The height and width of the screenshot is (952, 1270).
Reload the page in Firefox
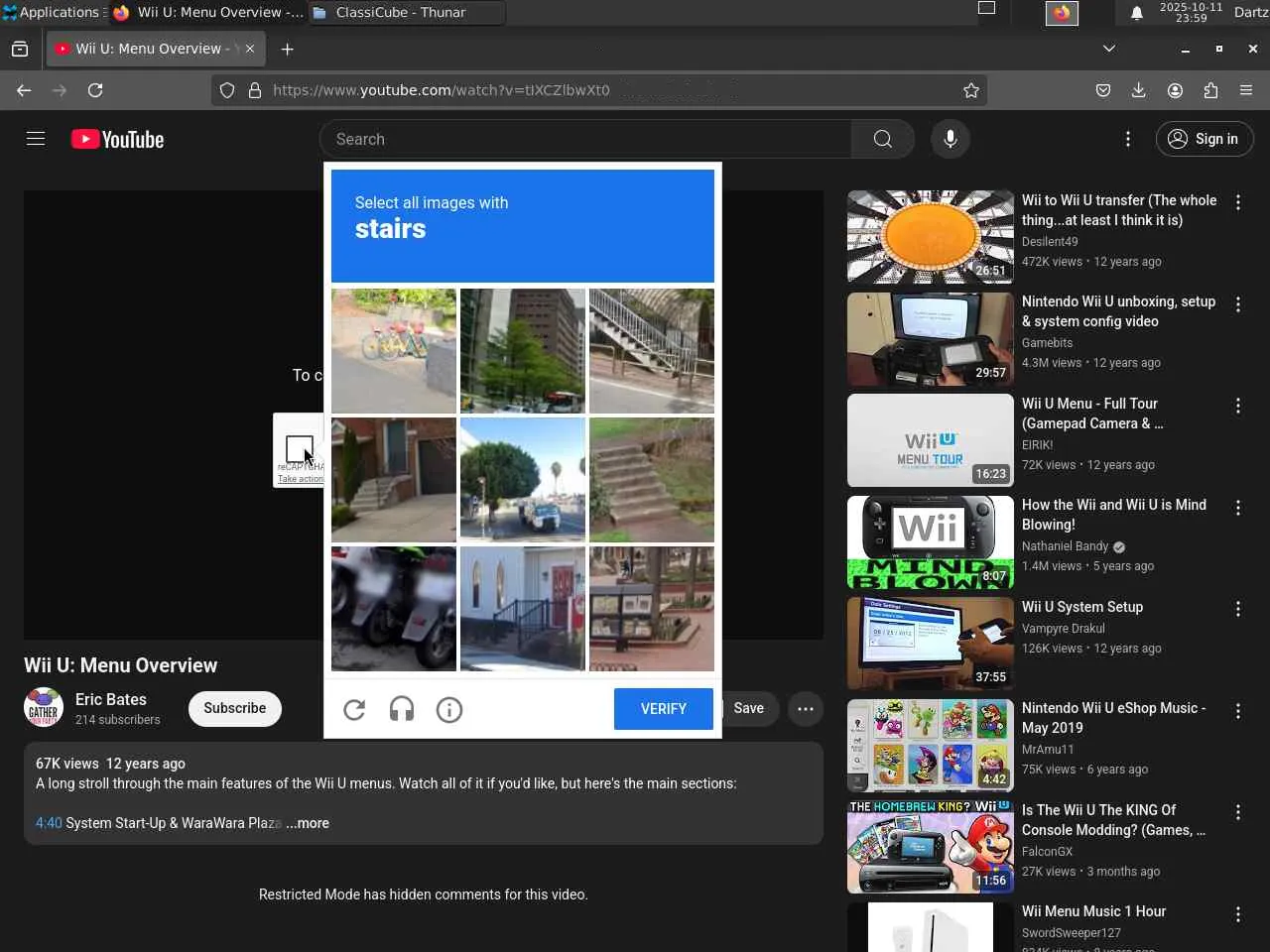tap(95, 90)
